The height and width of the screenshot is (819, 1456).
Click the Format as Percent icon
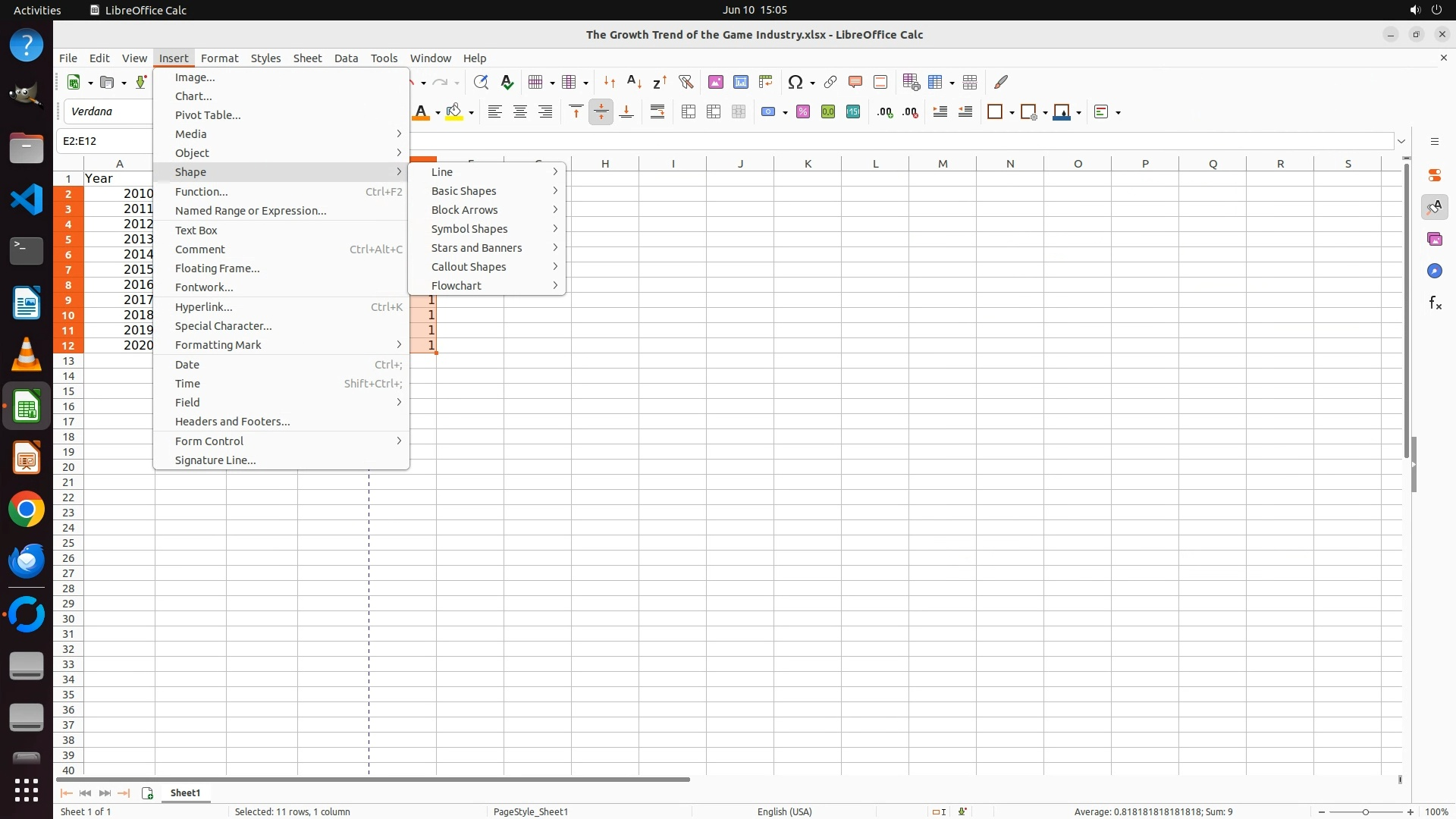[x=802, y=112]
